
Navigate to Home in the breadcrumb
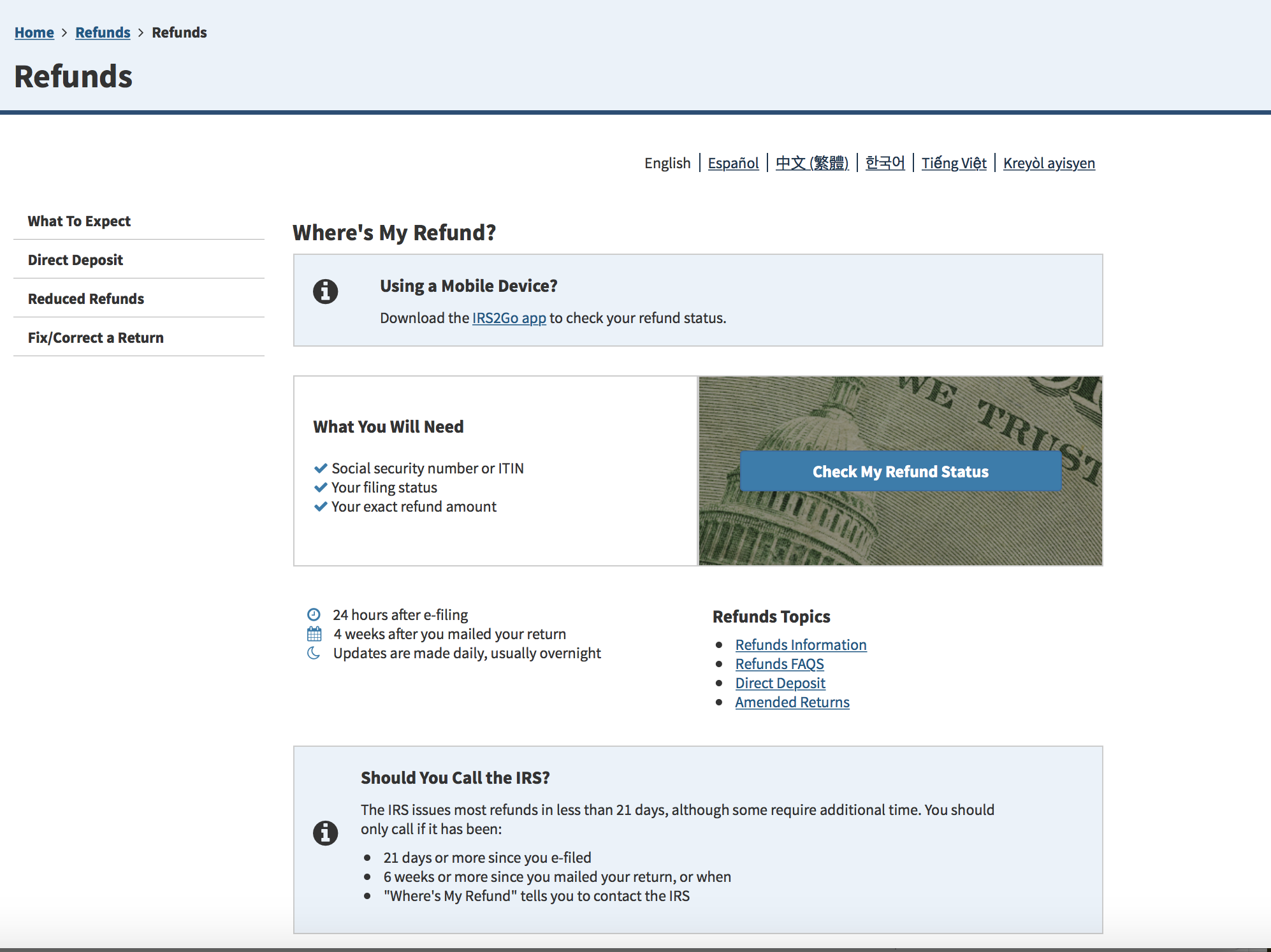(34, 32)
